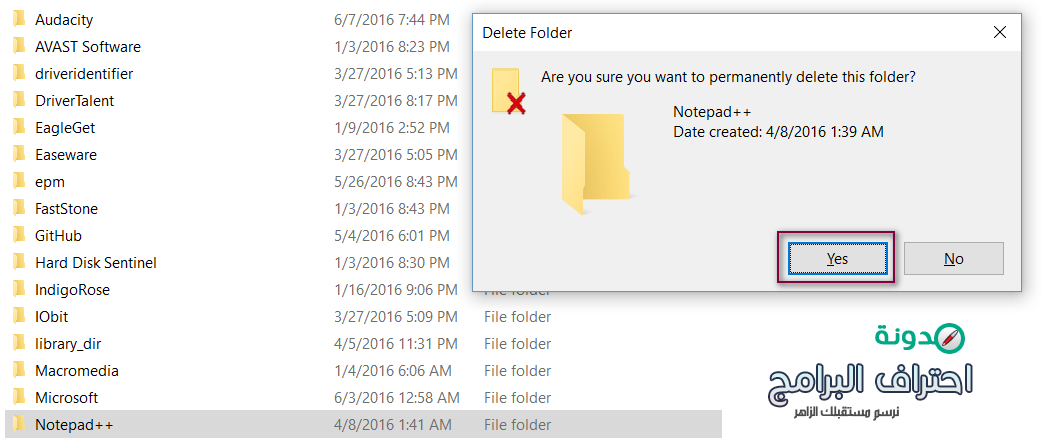Click the AVAST Software folder icon

[x=18, y=46]
